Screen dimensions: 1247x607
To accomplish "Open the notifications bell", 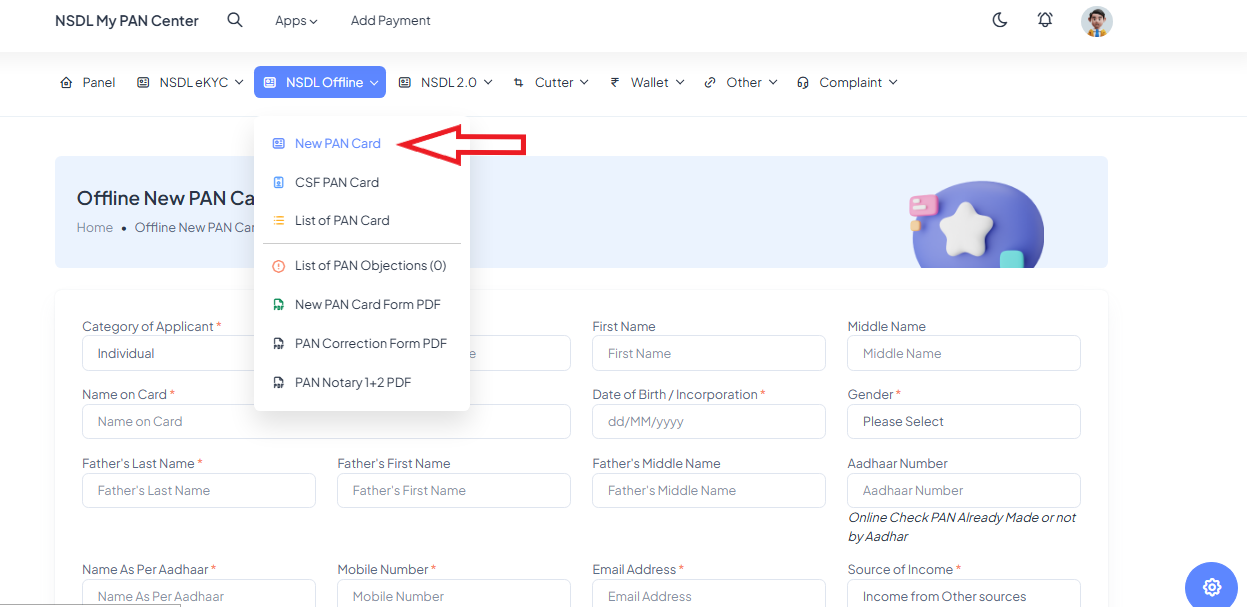I will (1045, 20).
